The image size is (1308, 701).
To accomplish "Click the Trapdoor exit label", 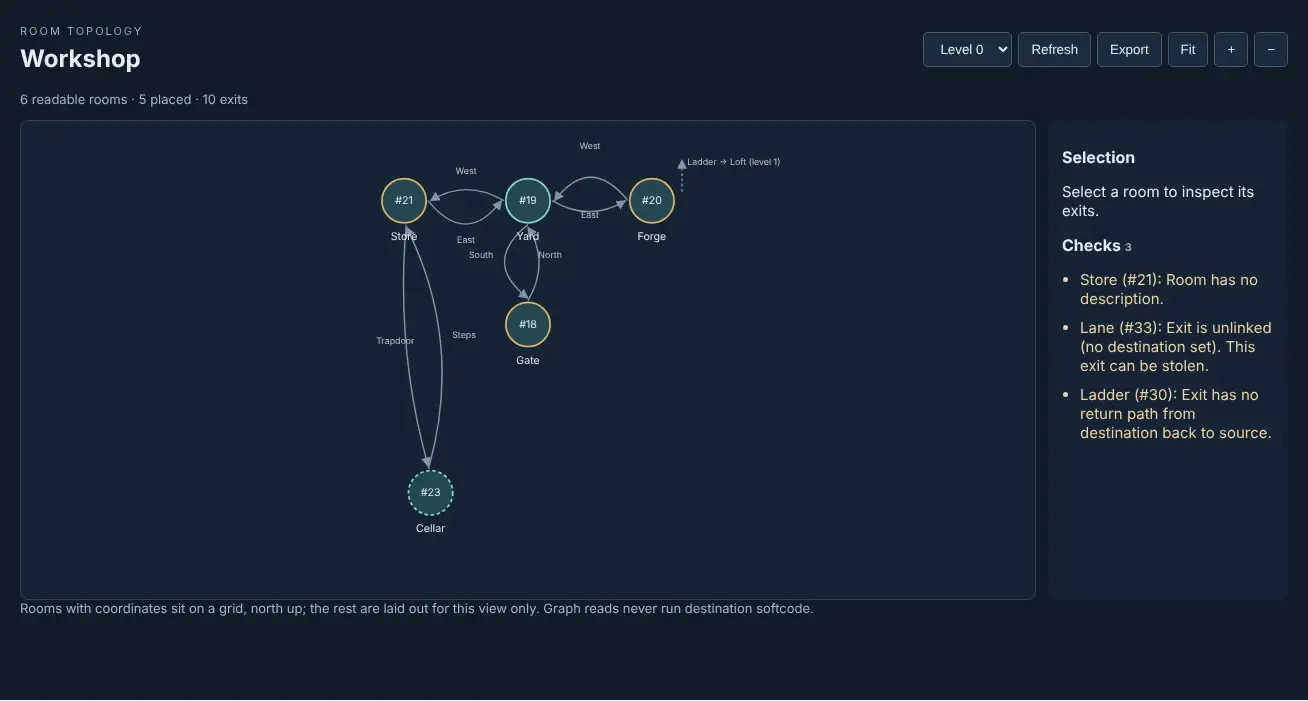I will [395, 341].
